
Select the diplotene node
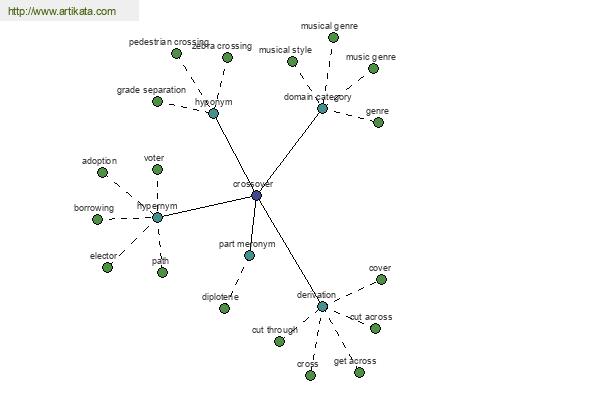tap(225, 308)
